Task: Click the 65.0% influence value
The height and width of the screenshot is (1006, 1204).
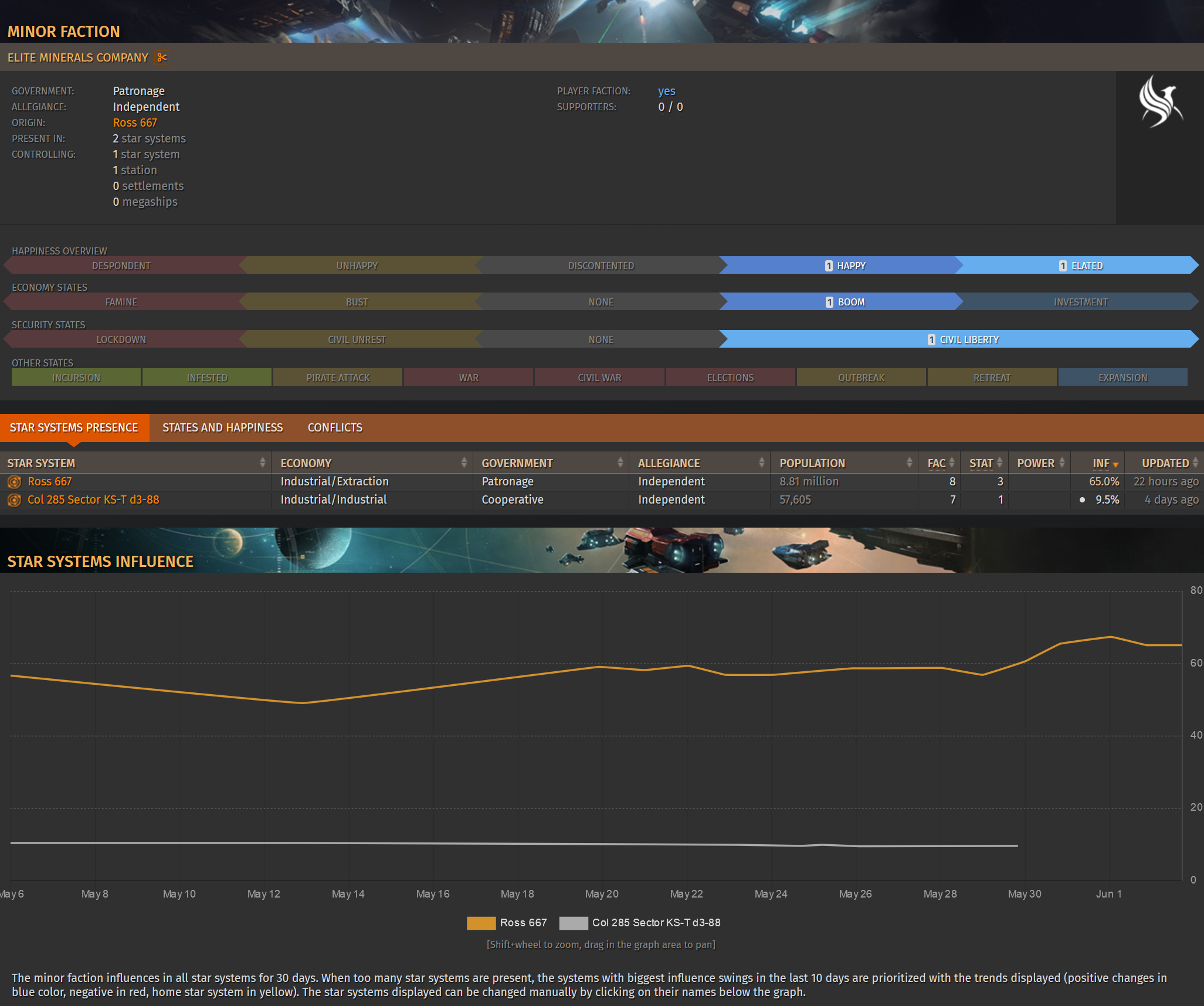Action: (1104, 481)
